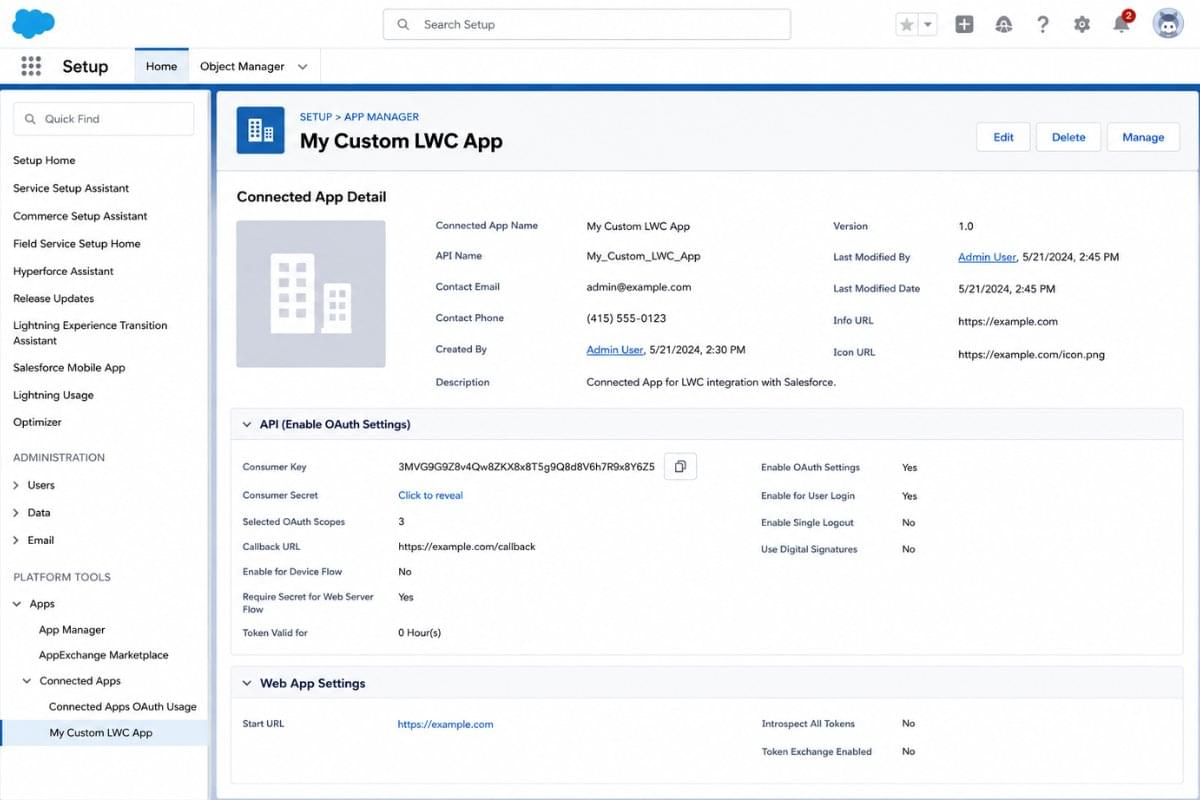Screen dimensions: 1200x800
Task: Click the APP MANAGER breadcrumb link
Action: click(382, 117)
